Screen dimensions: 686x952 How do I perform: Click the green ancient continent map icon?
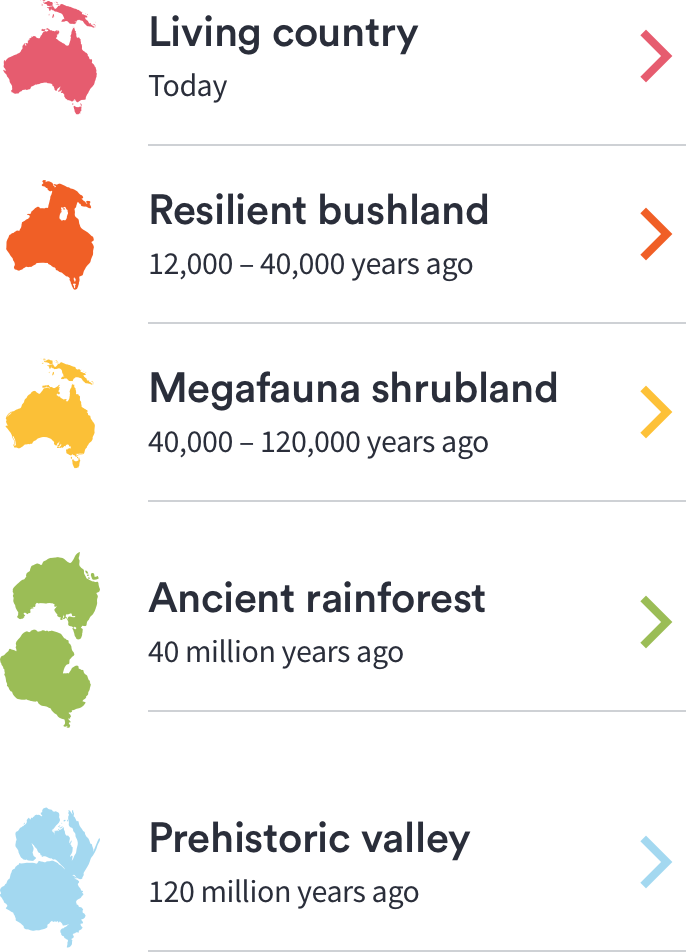click(50, 640)
